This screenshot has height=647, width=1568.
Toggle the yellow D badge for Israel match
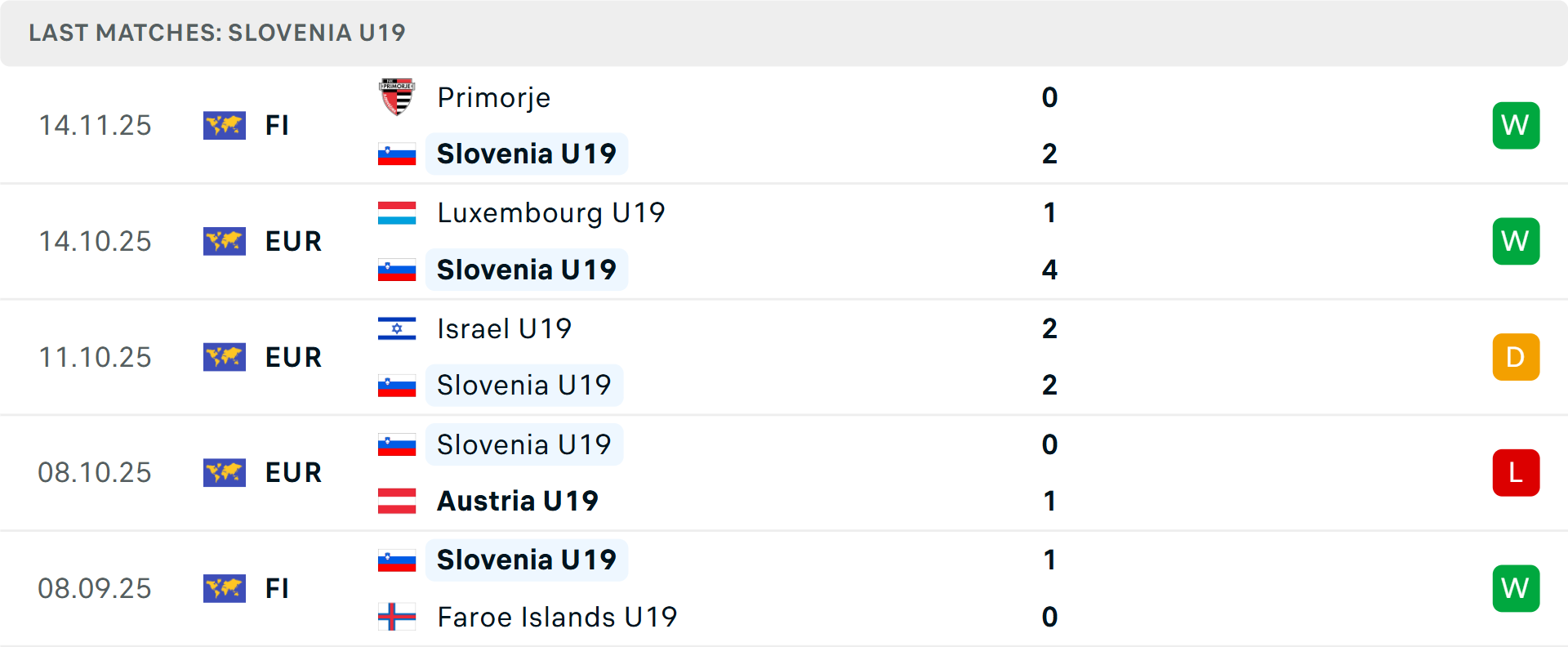coord(1516,356)
